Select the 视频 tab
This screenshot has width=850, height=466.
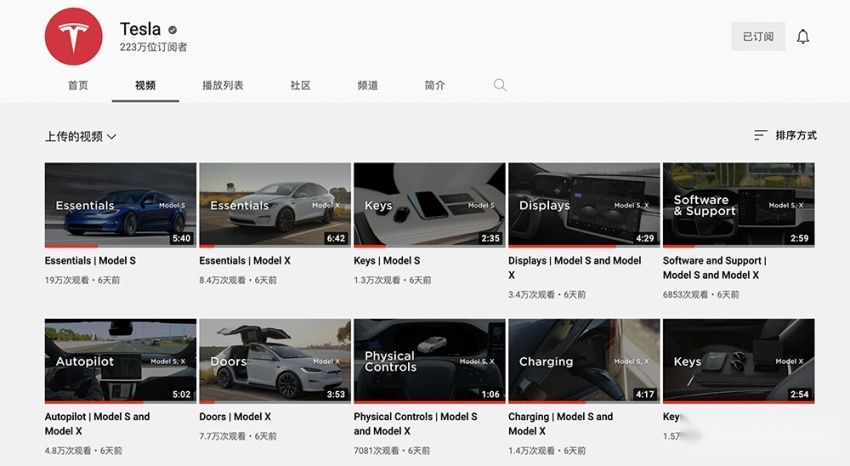click(145, 85)
